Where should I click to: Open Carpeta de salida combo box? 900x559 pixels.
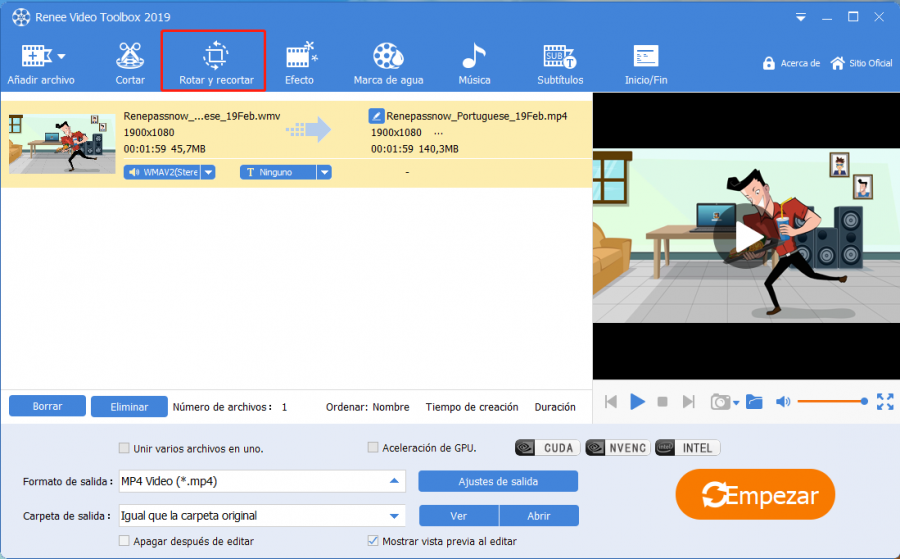click(x=262, y=516)
